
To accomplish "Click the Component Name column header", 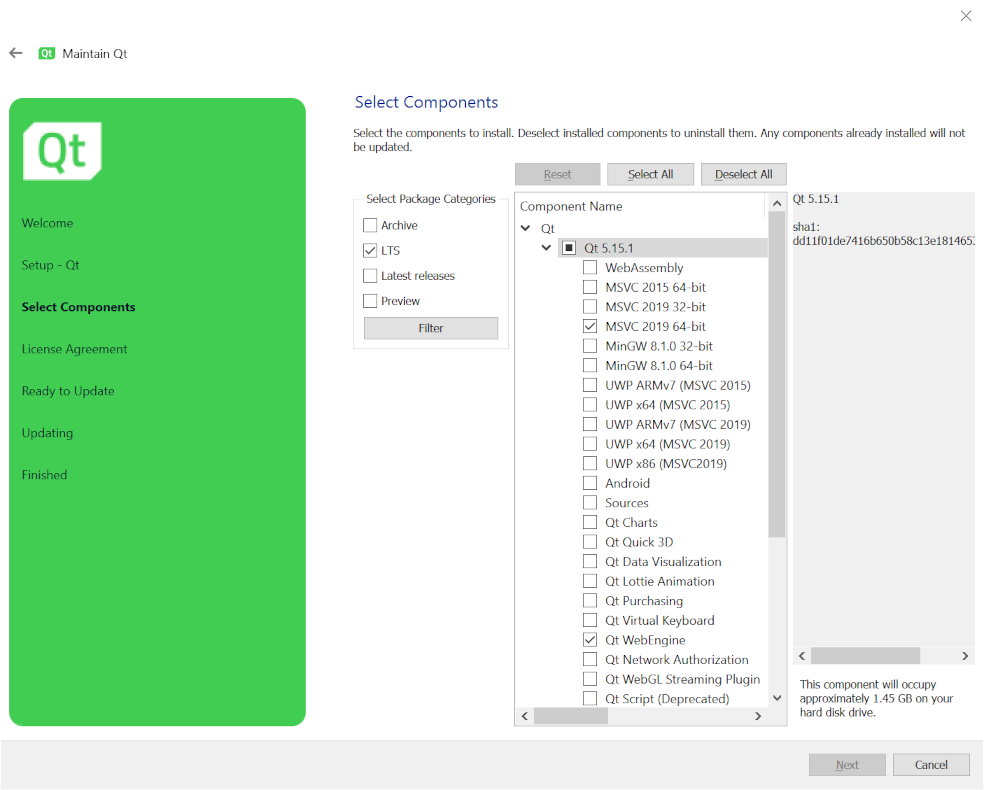I will click(641, 206).
